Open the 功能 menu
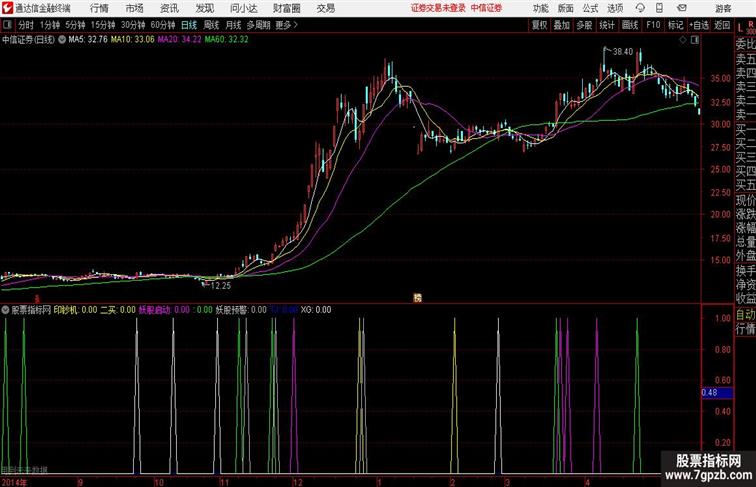This screenshot has height=487, width=756. tap(540, 8)
